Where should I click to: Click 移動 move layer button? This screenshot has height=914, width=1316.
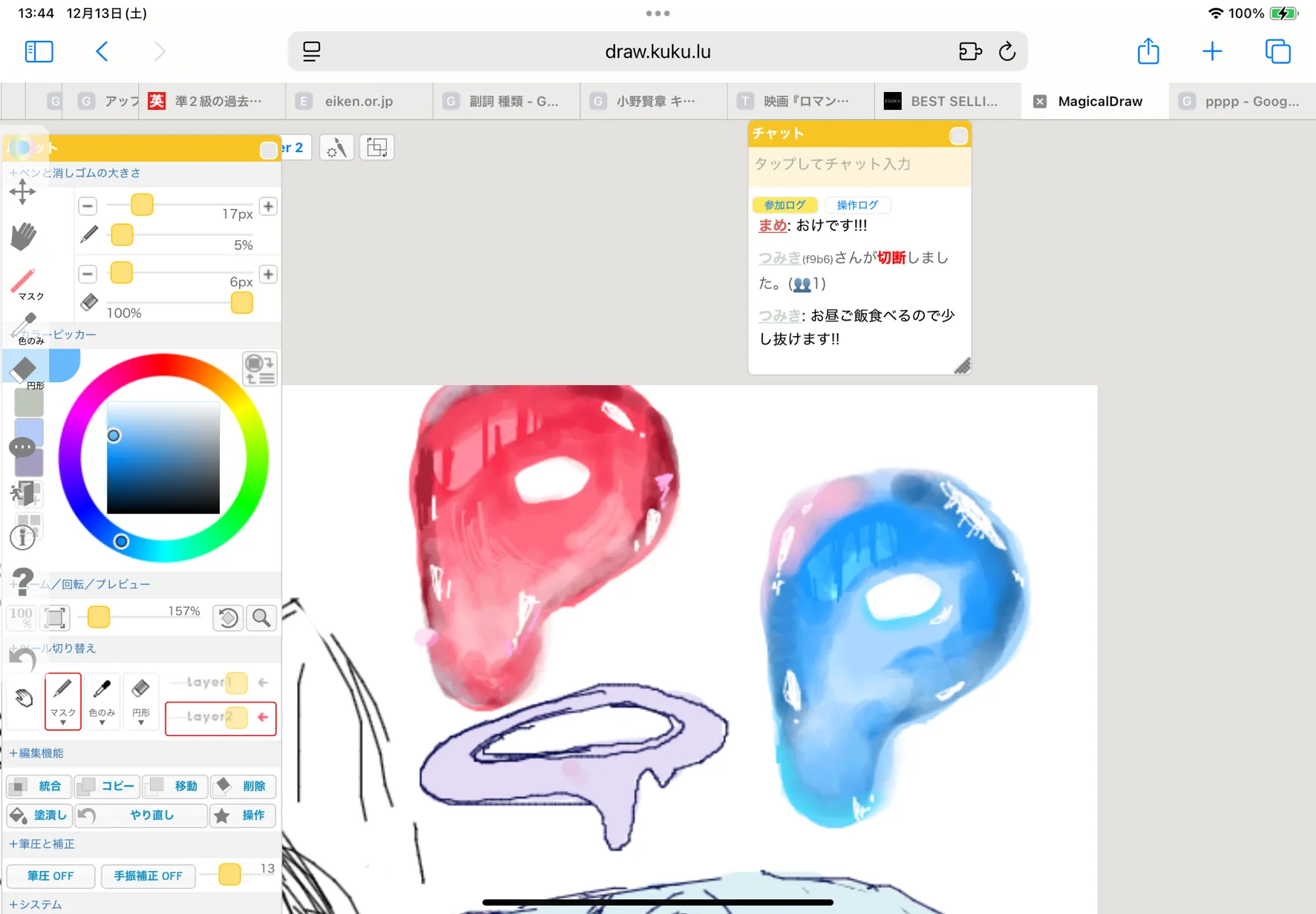(x=175, y=786)
